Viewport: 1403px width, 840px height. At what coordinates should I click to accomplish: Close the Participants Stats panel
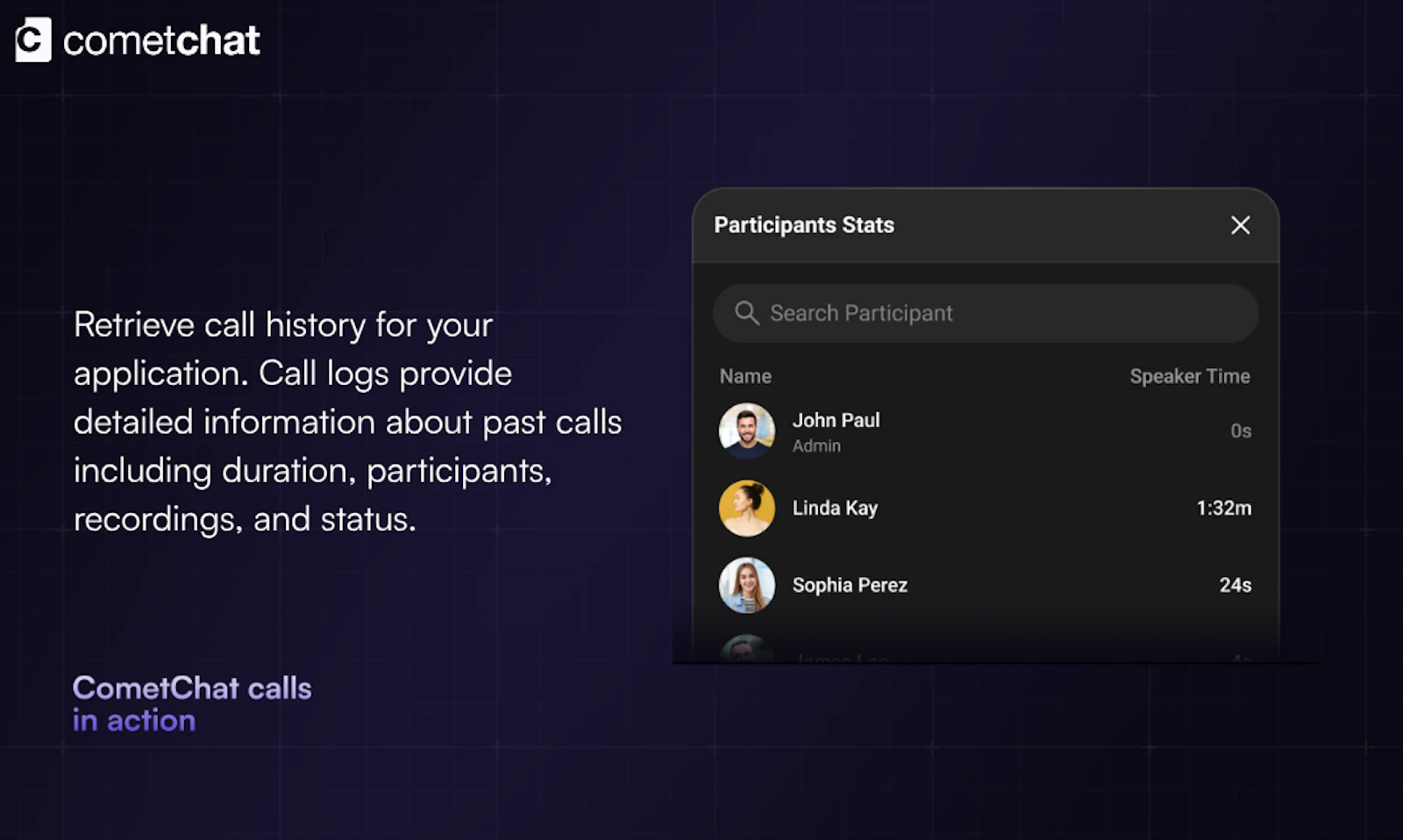coord(1240,225)
